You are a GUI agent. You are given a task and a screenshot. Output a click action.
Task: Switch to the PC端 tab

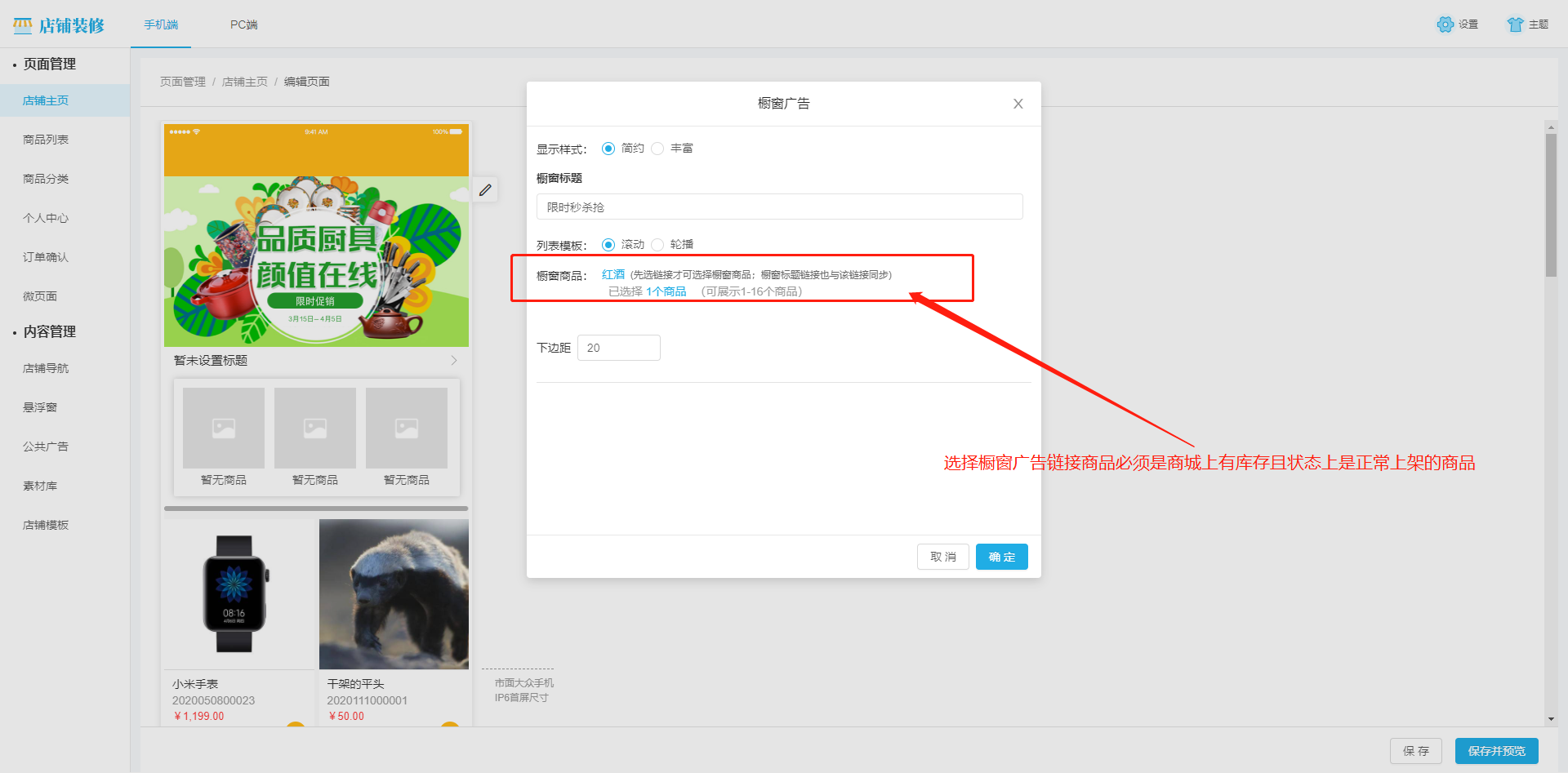243,24
